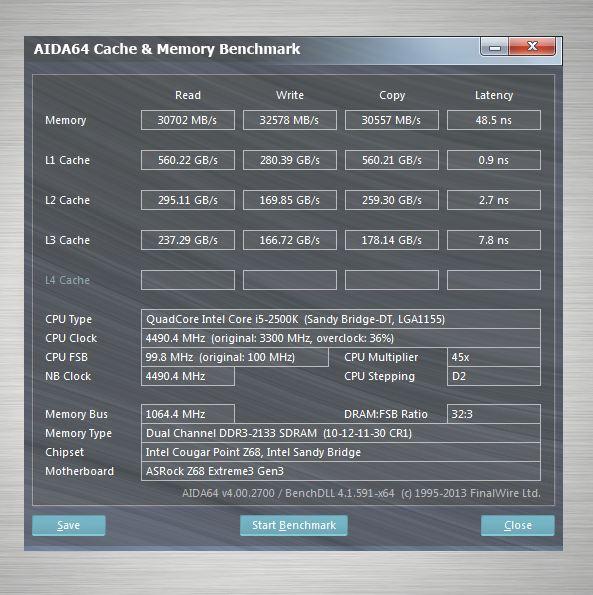Click Memory Bus value 1064.4 MHz
Viewport: 593px width, 595px height.
(x=188, y=414)
